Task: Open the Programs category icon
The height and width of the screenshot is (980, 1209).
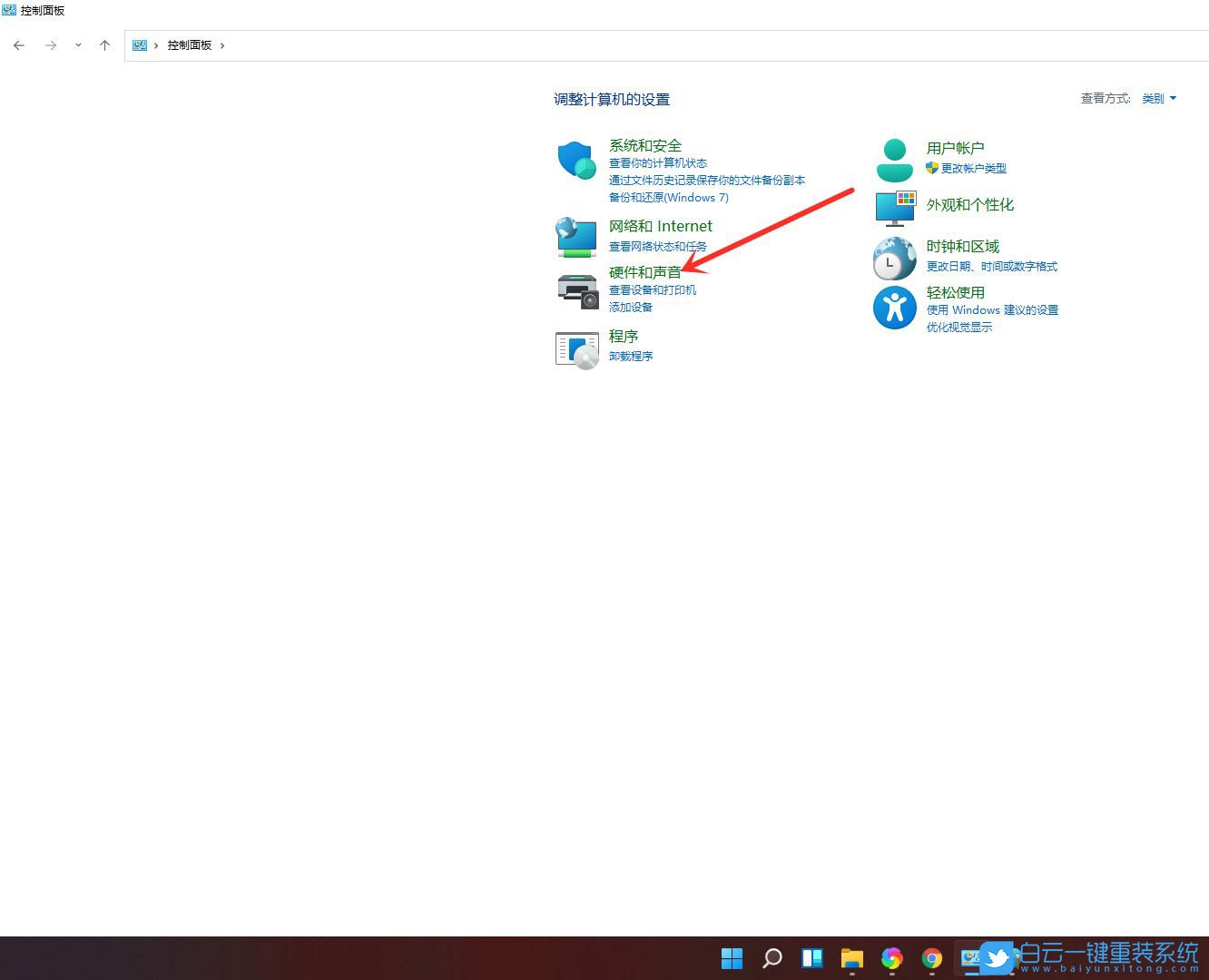Action: (x=576, y=349)
